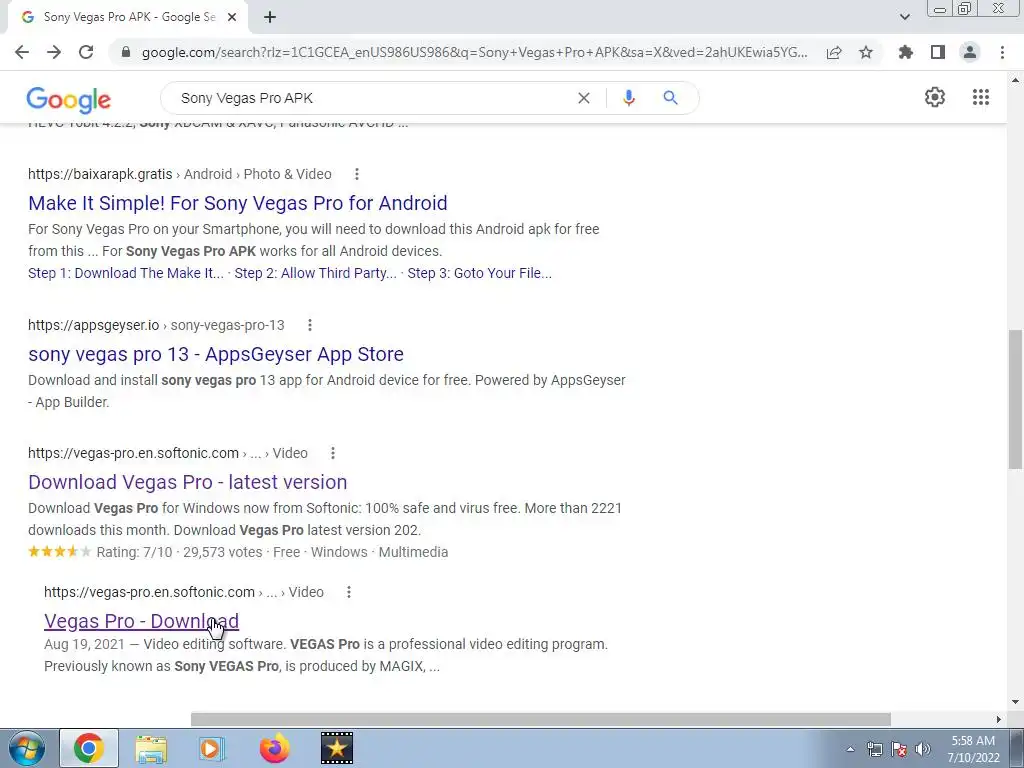1024x768 pixels.
Task: Open options for the indented softonic result
Action: (x=349, y=592)
